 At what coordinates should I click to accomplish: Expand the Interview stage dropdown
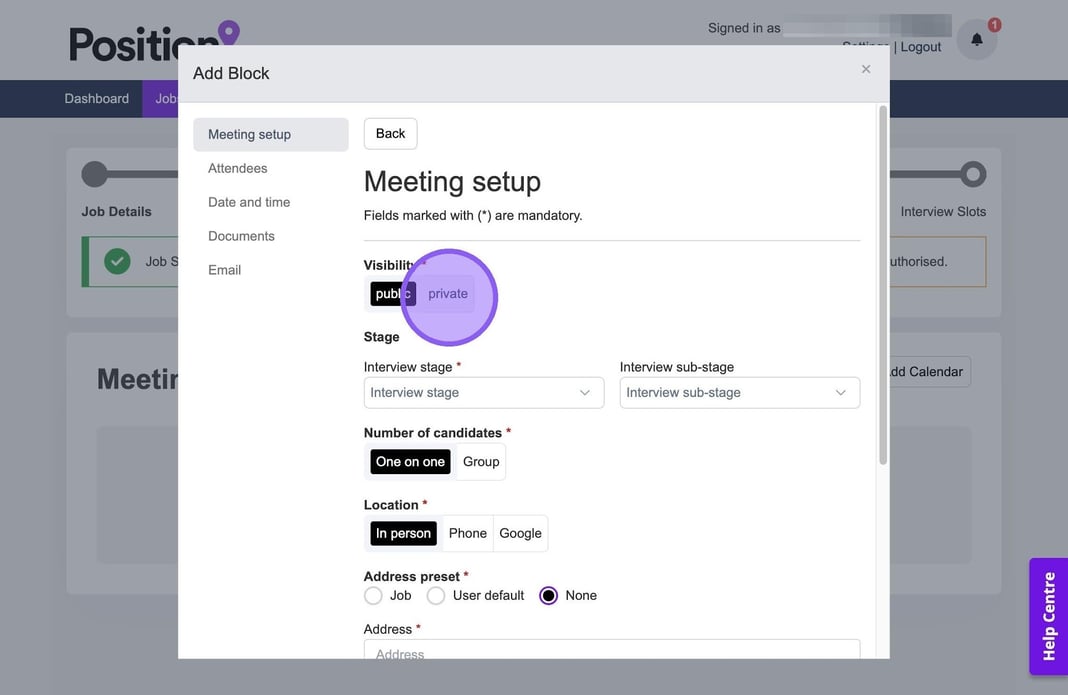483,393
